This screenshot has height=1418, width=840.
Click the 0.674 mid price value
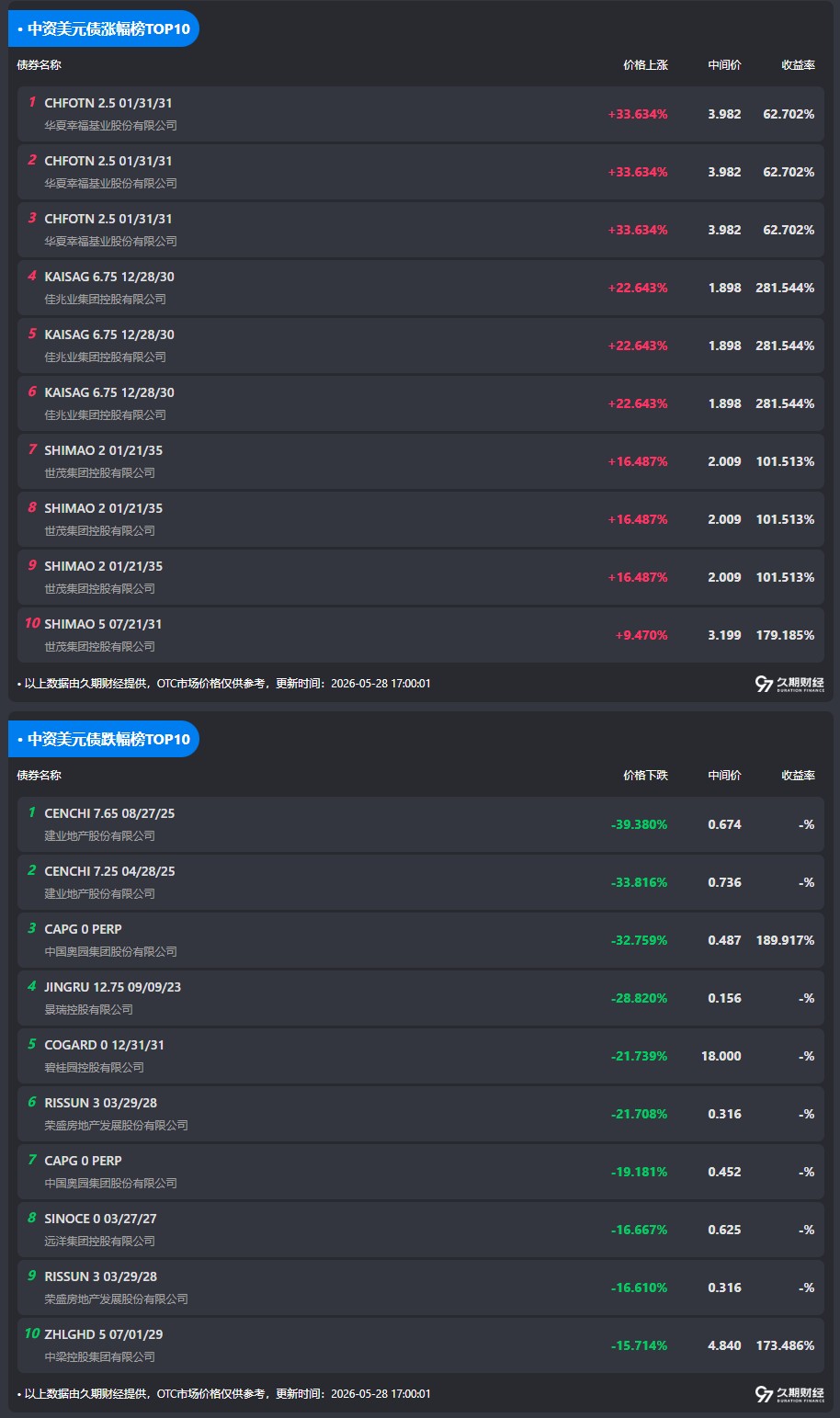click(724, 824)
